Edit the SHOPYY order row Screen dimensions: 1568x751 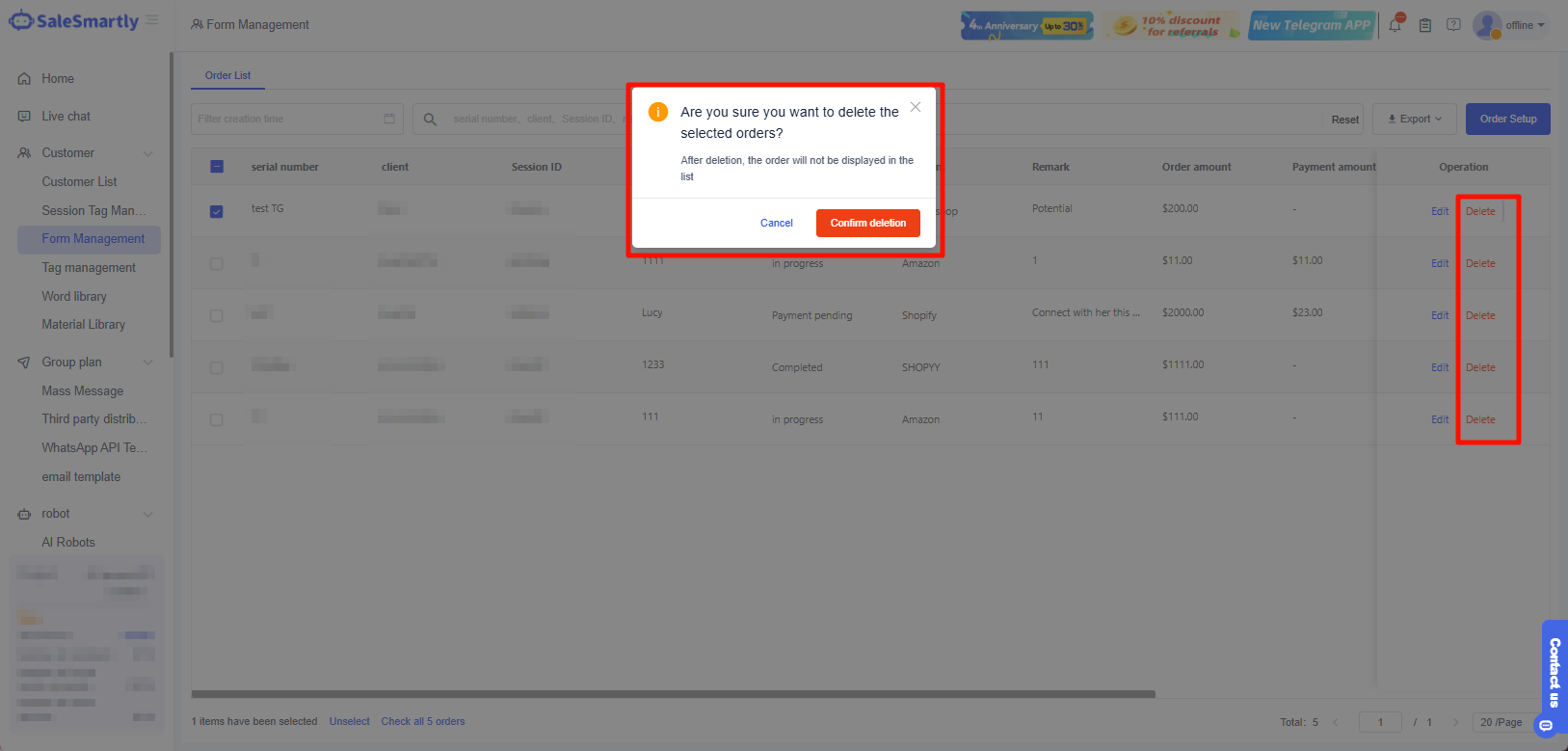[x=1440, y=367]
